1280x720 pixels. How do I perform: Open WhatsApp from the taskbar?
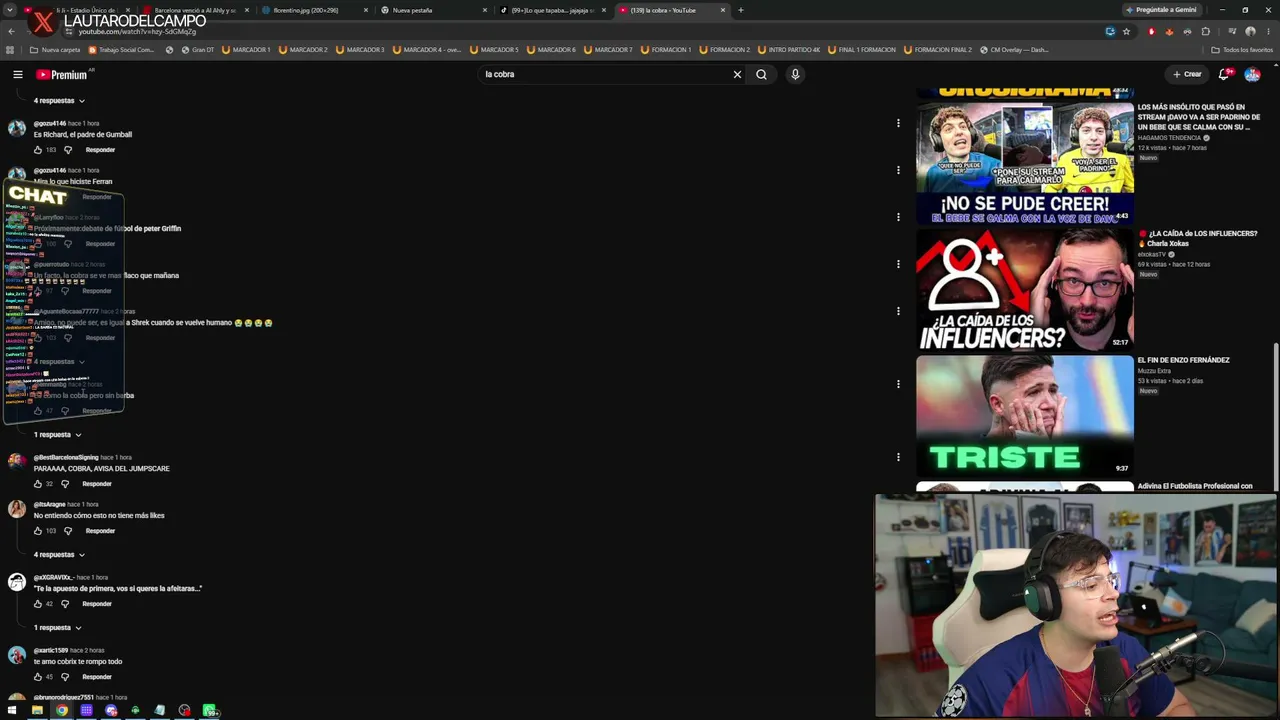tap(209, 711)
